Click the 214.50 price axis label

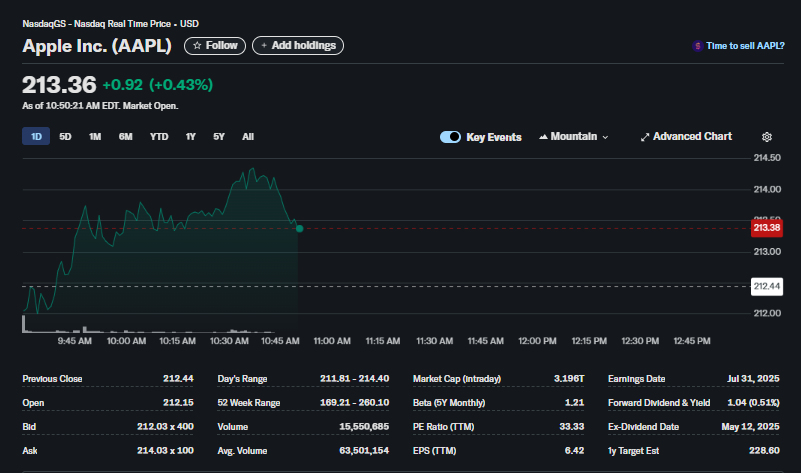(x=767, y=158)
